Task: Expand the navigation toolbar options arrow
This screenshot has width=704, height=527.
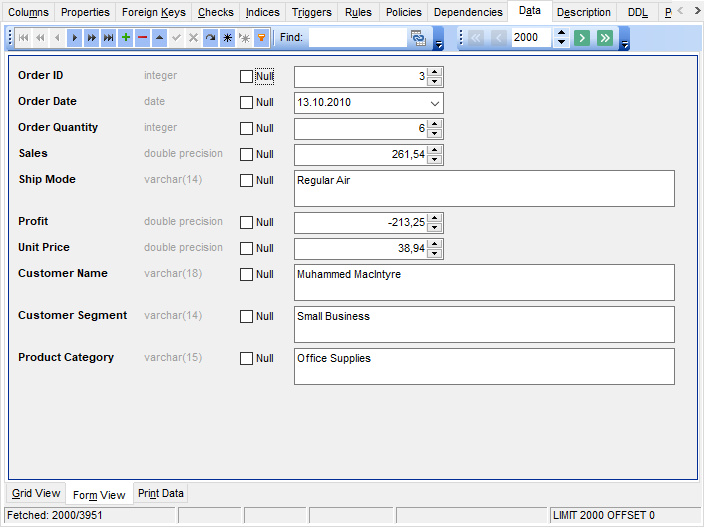Action: click(x=439, y=44)
